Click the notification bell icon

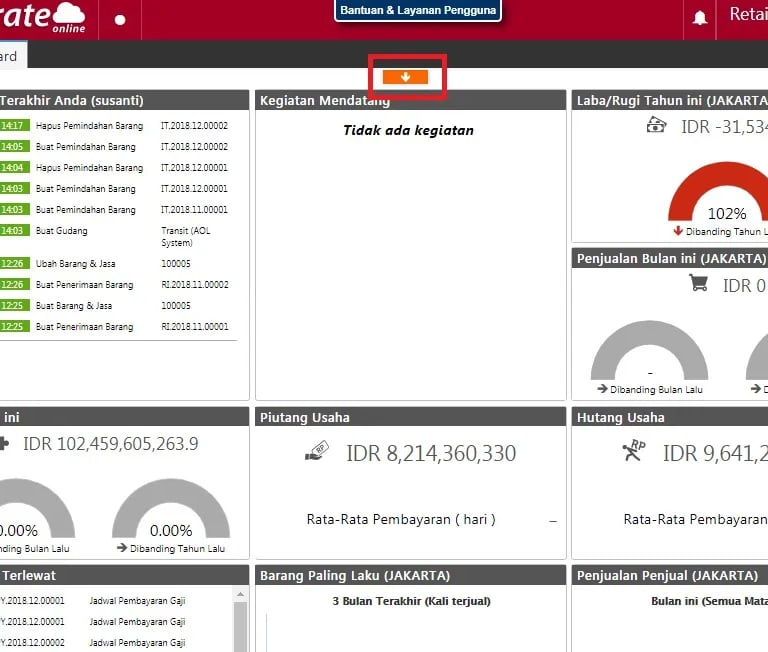(x=699, y=19)
